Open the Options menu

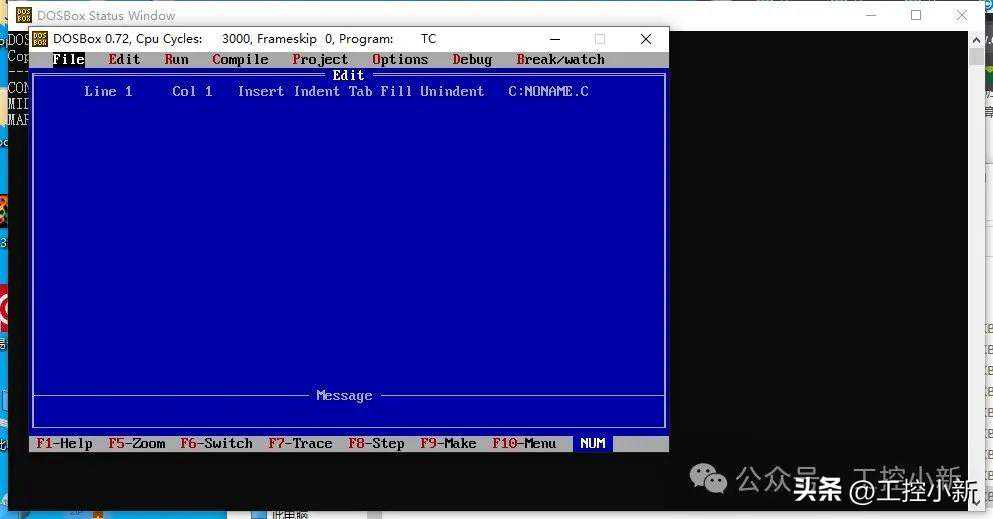400,59
